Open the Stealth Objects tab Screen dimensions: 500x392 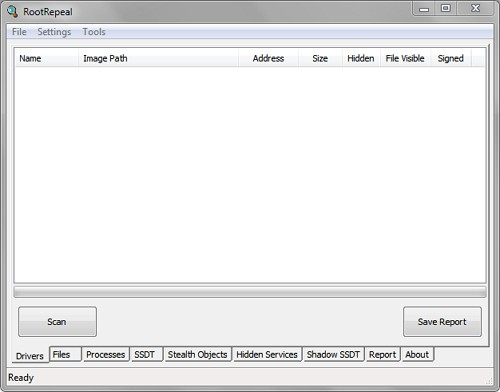(198, 354)
